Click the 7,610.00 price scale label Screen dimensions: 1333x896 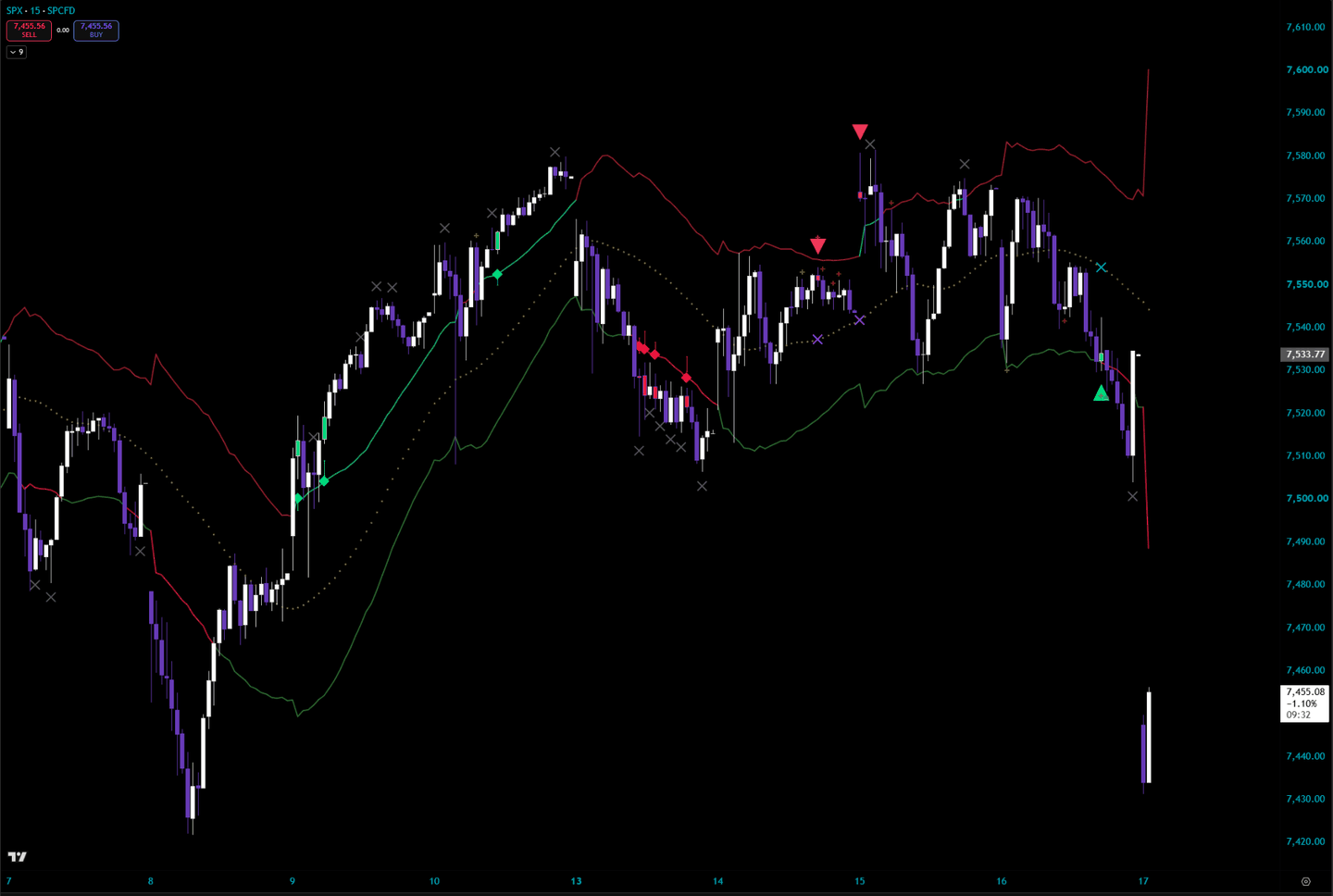click(1306, 27)
